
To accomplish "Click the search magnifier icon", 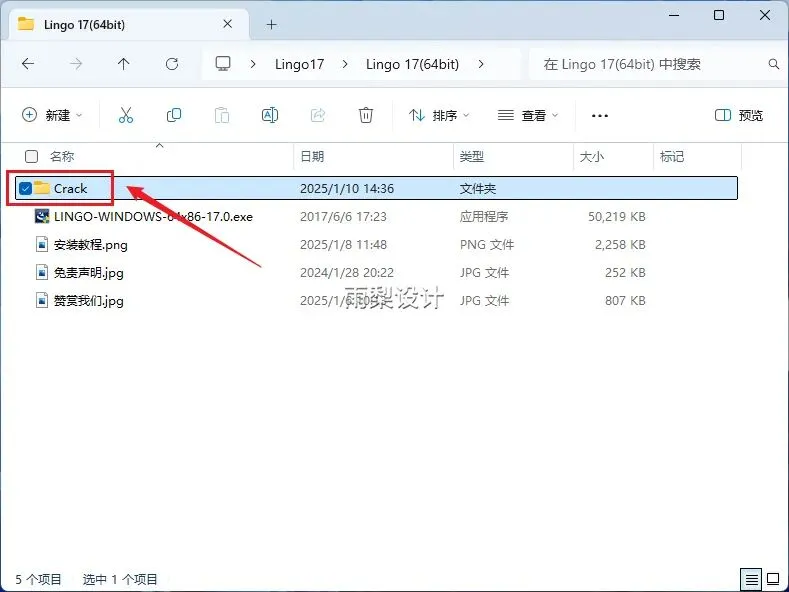I will 773,64.
